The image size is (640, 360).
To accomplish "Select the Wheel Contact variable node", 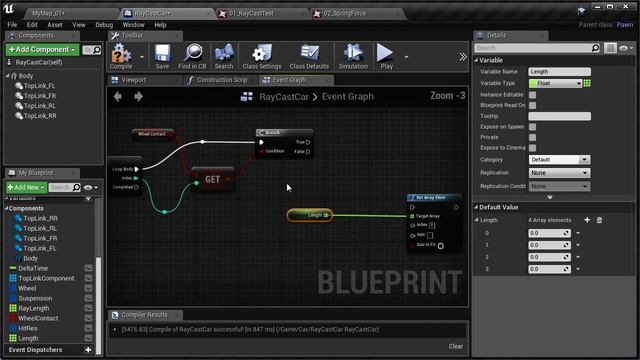I will point(153,133).
